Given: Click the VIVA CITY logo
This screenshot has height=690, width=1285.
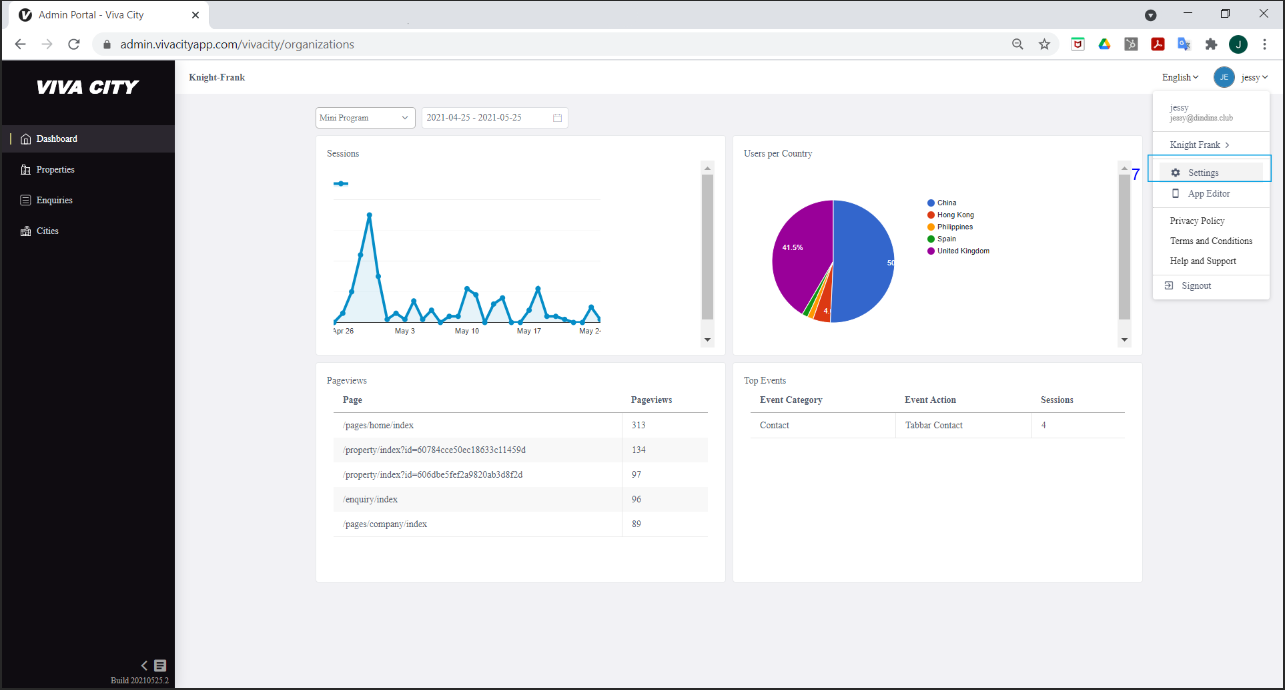Looking at the screenshot, I should point(87,87).
